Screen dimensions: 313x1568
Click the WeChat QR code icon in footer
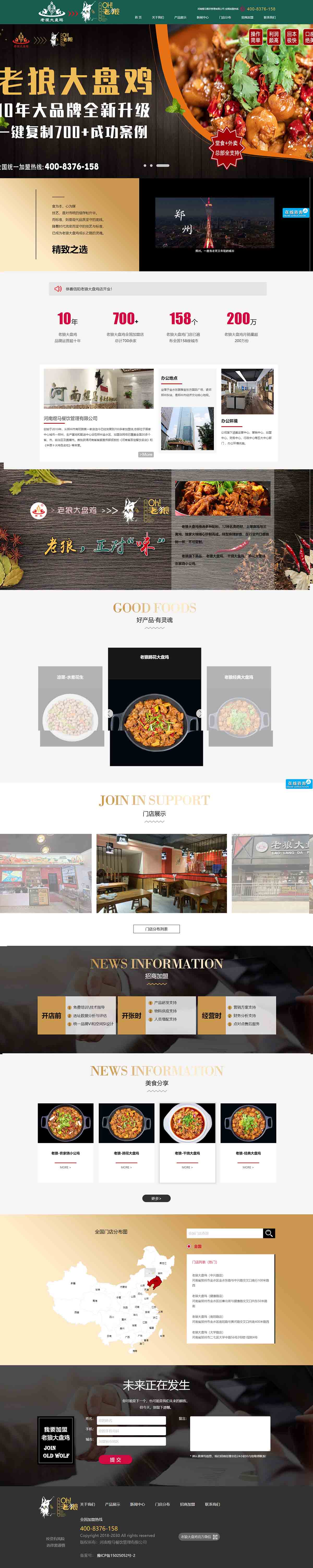[x=215, y=1537]
